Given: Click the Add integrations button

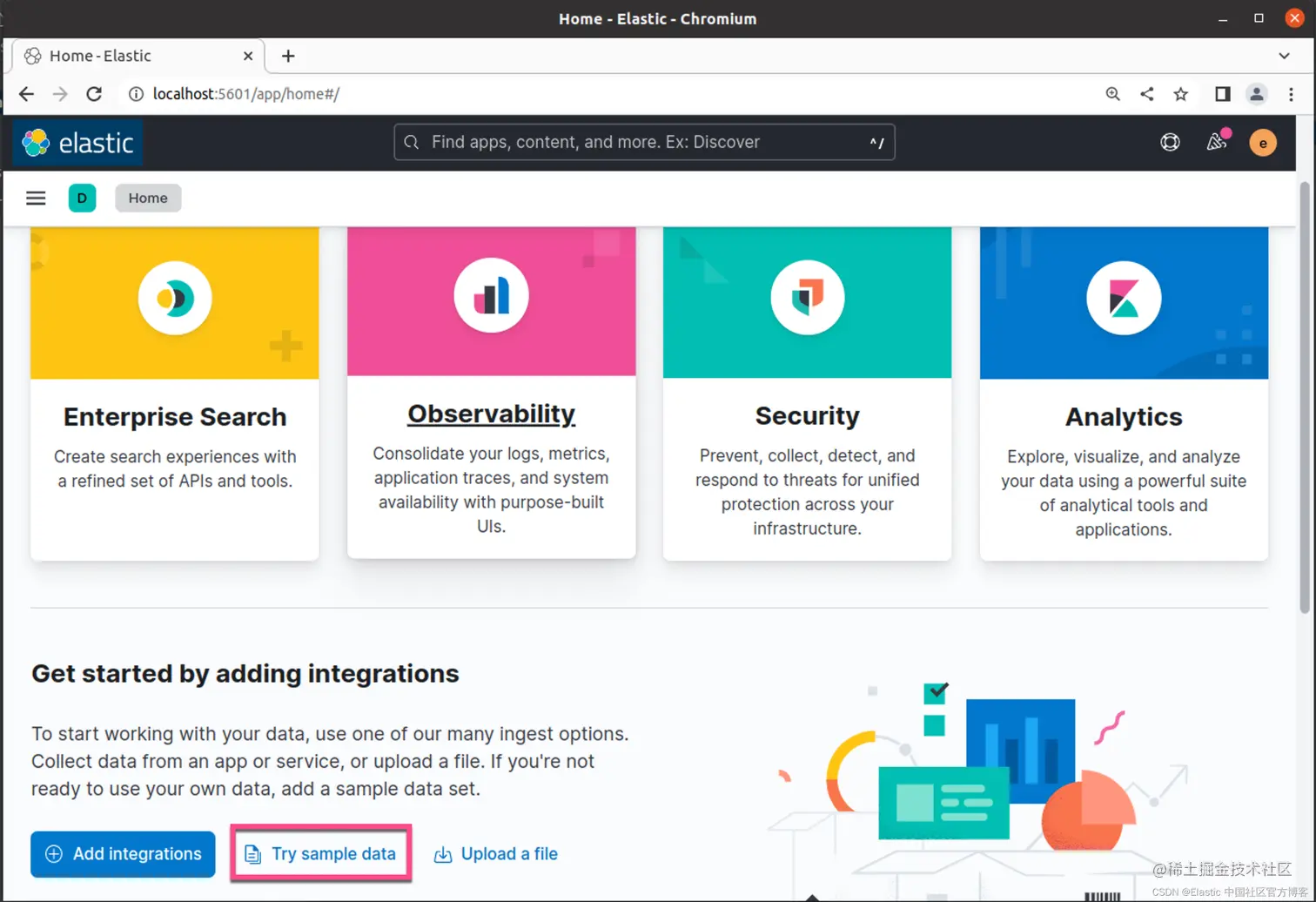Looking at the screenshot, I should tap(122, 853).
